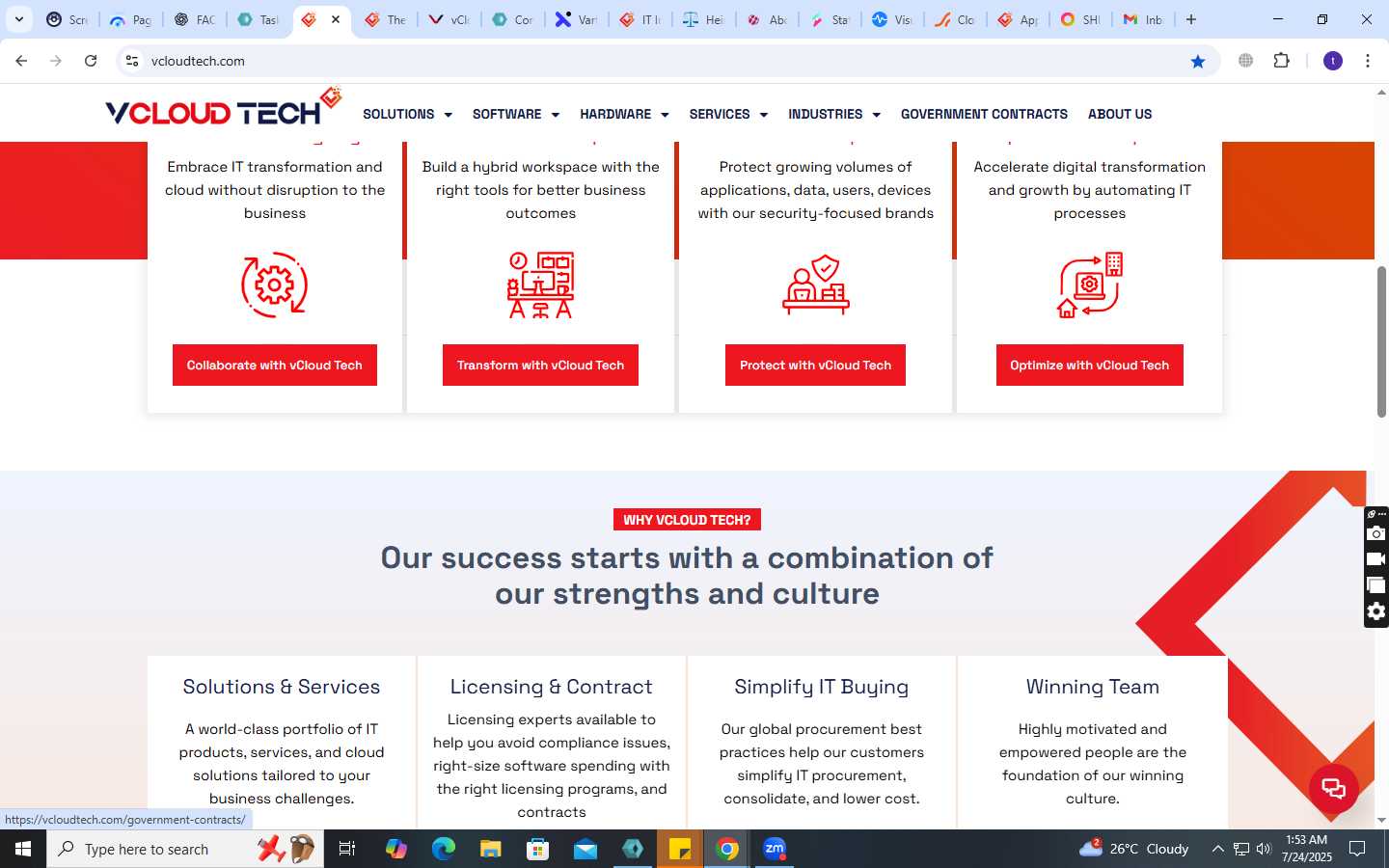View site information icon in the address bar
This screenshot has width=1389, height=868.
coord(132,61)
